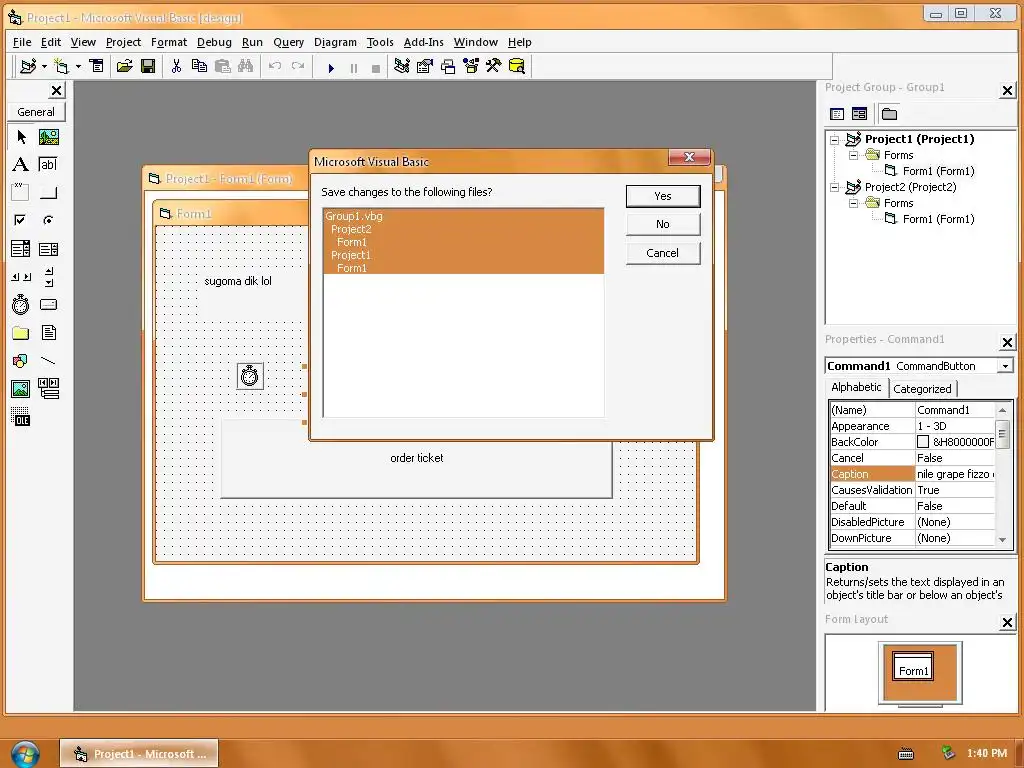Click the BackColor color swatch in properties
Viewport: 1024px width, 768px height.
[x=923, y=442]
